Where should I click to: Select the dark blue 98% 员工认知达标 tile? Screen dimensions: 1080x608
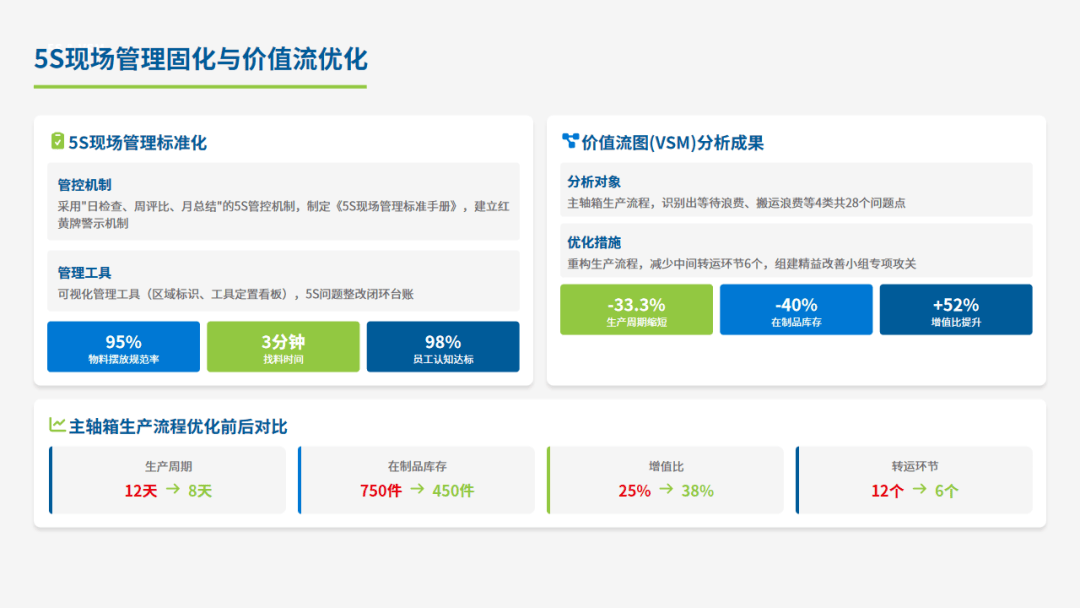click(443, 347)
